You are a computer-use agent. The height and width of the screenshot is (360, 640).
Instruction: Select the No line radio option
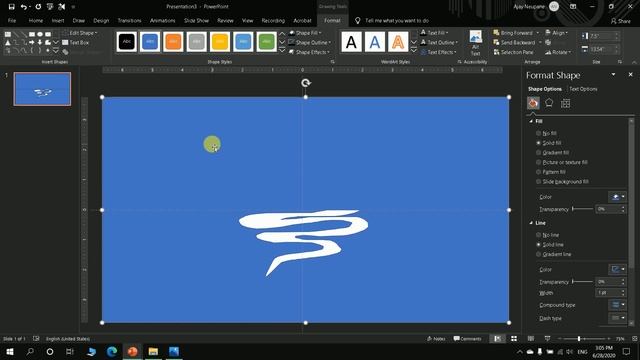548,235
